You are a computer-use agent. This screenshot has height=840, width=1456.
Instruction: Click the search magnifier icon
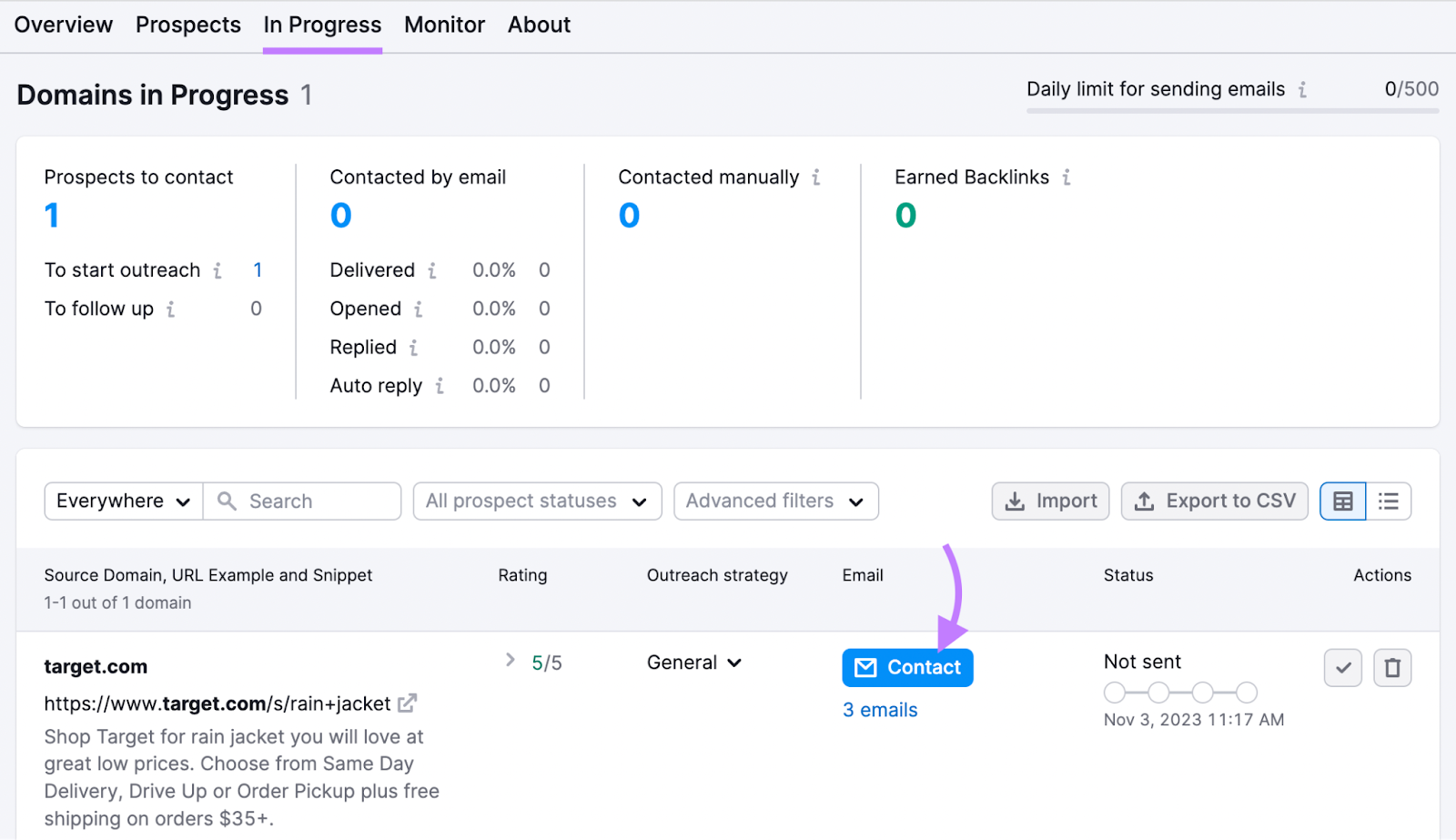226,501
